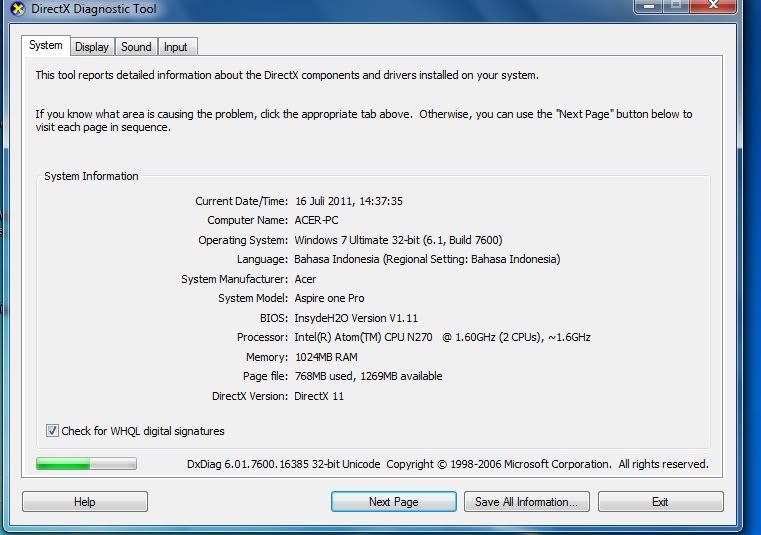
Task: Close the DirectX Diagnostic window
Action: tap(713, 5)
